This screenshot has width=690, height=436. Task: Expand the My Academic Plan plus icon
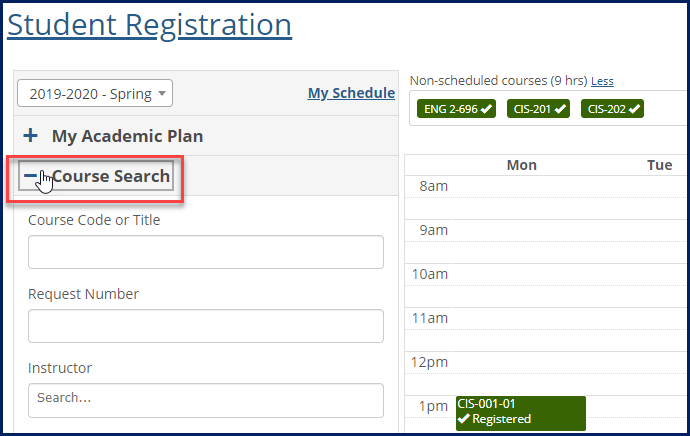click(31, 135)
